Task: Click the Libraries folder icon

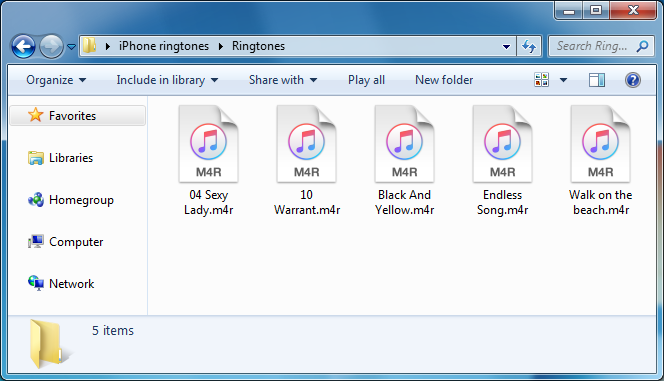Action: click(36, 158)
